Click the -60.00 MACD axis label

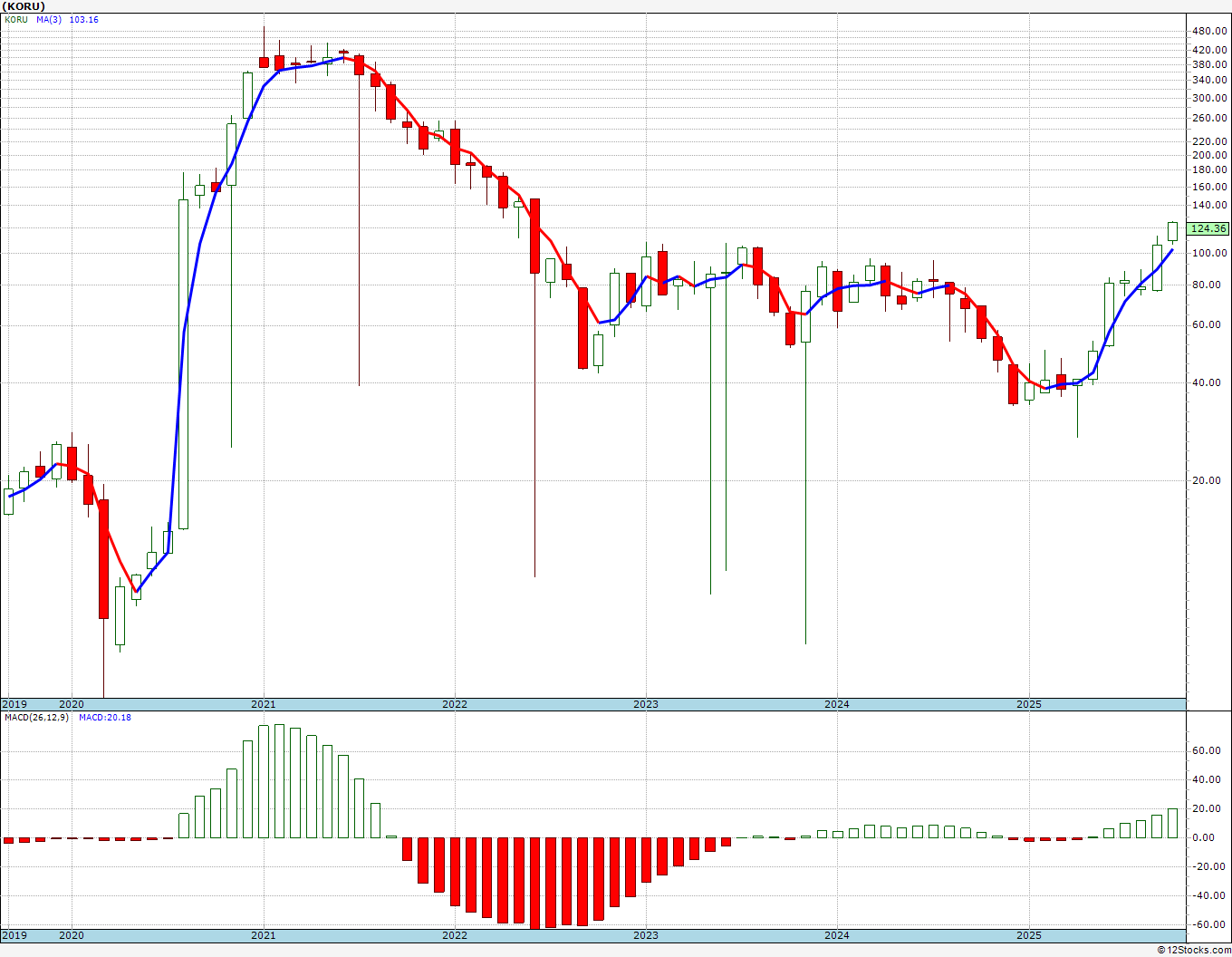pyautogui.click(x=1211, y=924)
